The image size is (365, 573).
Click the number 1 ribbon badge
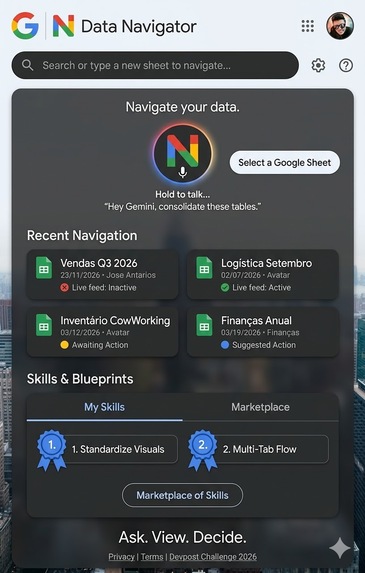point(52,450)
